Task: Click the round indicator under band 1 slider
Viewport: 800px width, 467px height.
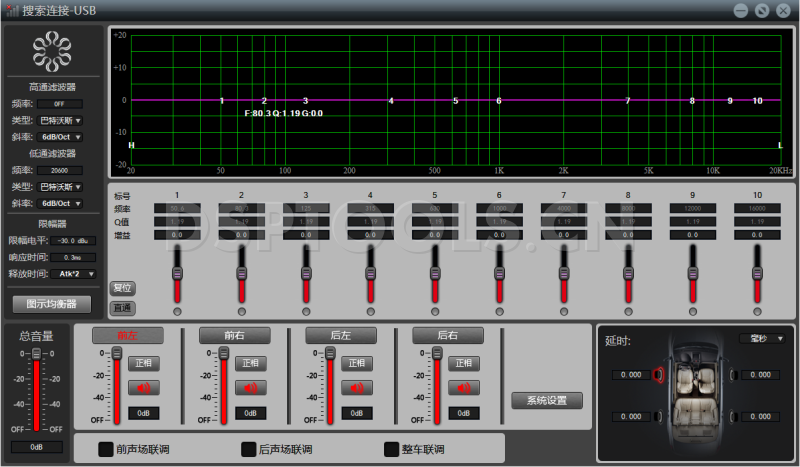Action: 178,311
